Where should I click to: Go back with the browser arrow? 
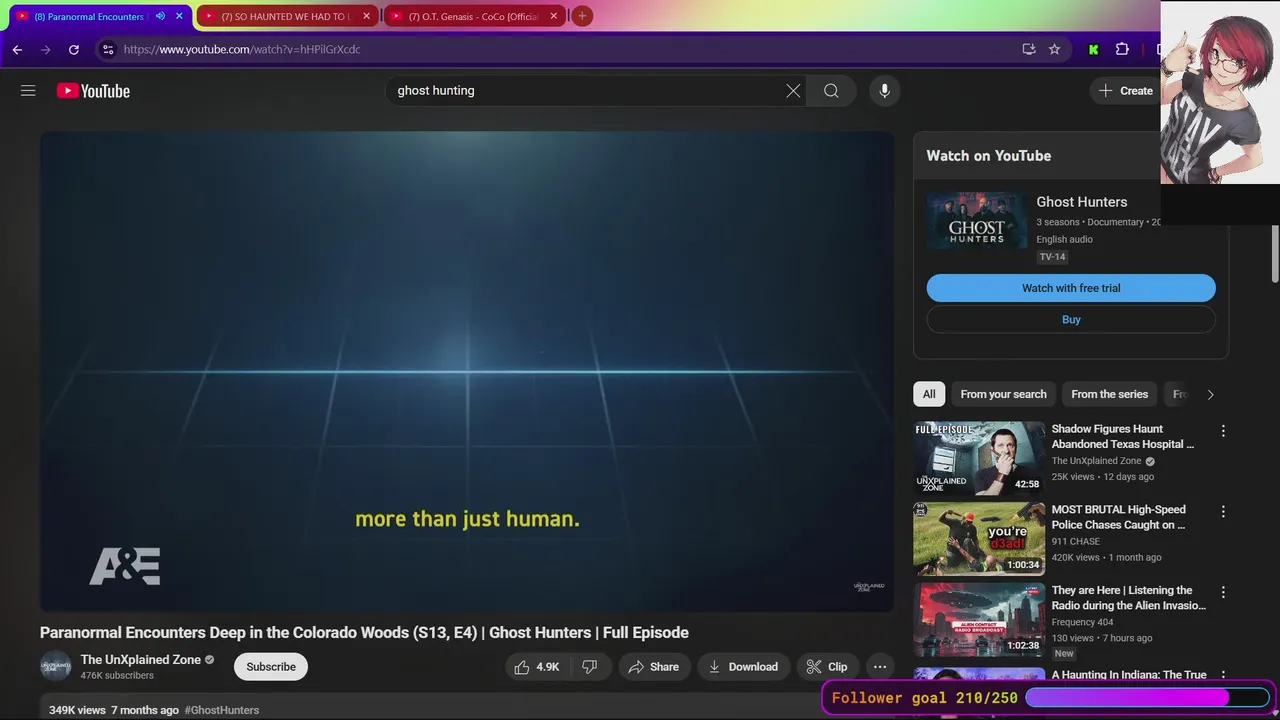[17, 49]
